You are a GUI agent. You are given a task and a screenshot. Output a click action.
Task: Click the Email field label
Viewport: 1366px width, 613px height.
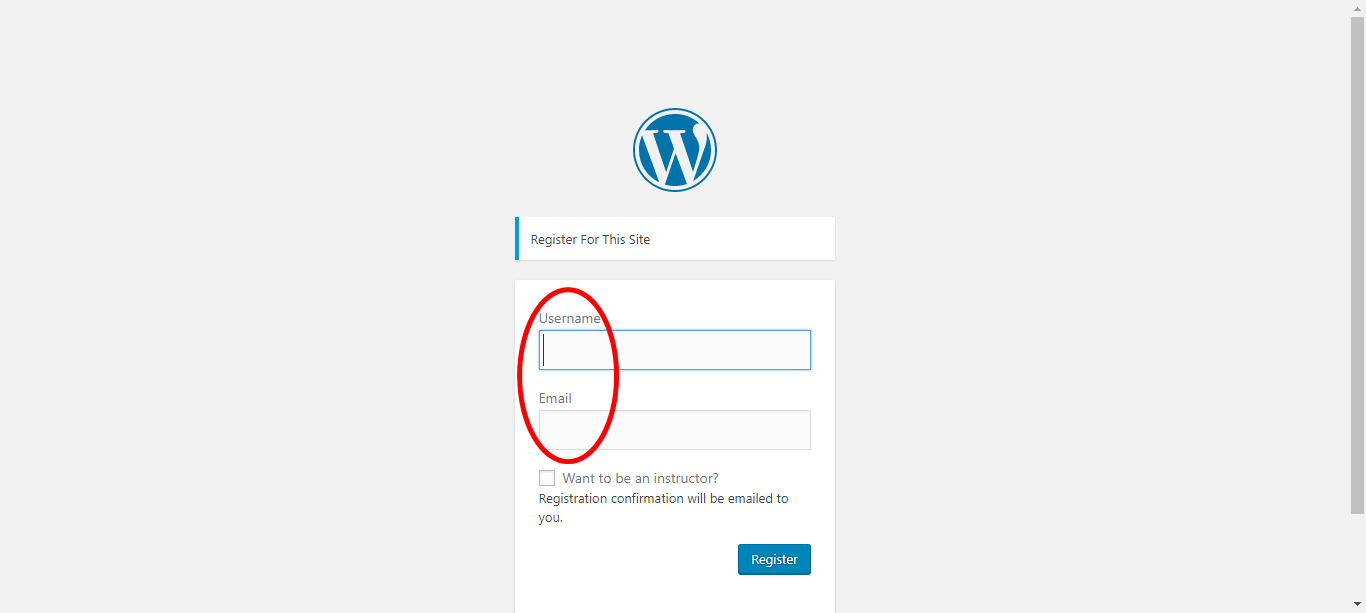555,398
